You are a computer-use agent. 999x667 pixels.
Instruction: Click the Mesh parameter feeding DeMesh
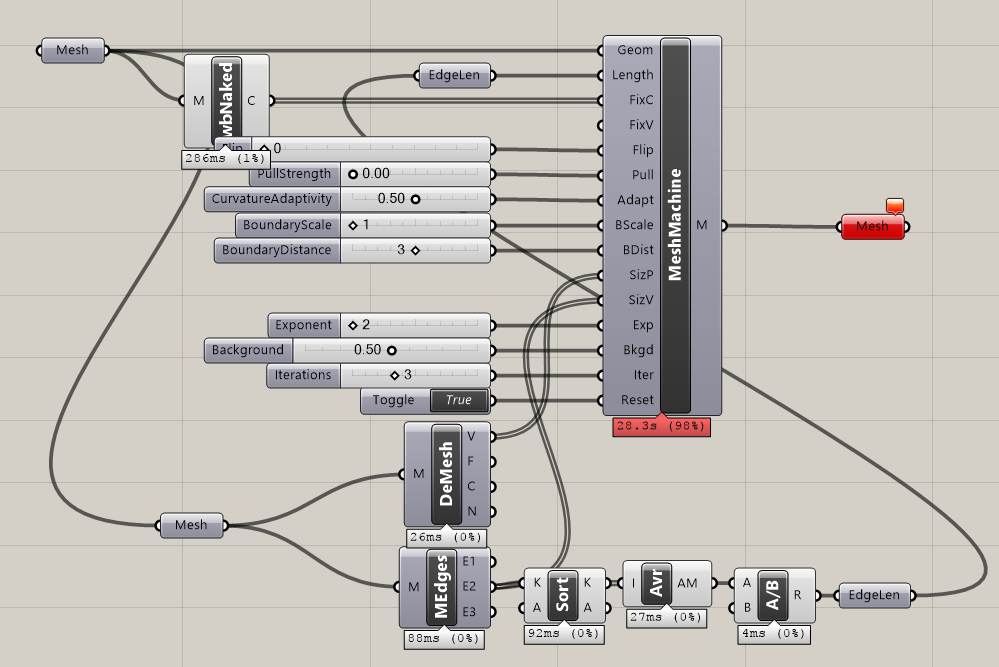pyautogui.click(x=191, y=526)
